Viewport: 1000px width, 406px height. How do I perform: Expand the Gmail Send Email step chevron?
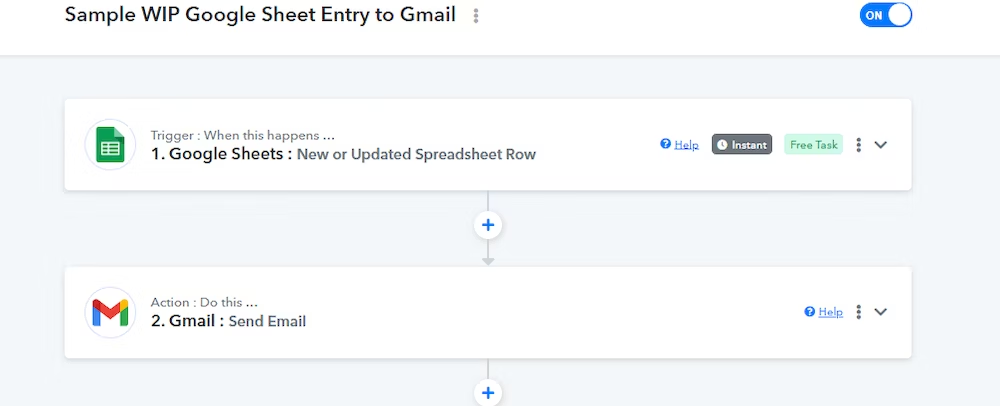click(x=881, y=312)
